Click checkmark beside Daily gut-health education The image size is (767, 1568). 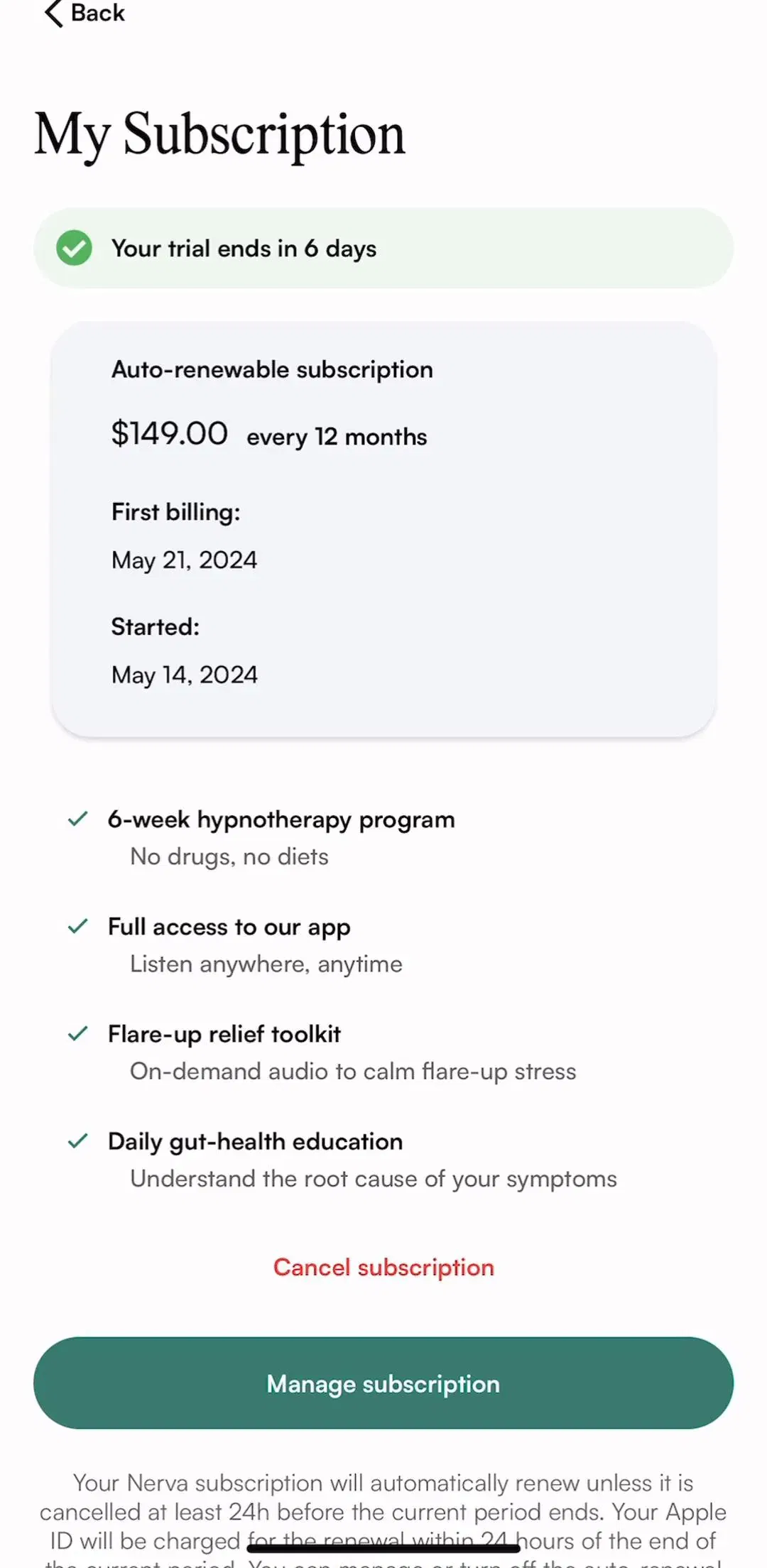pos(77,1140)
